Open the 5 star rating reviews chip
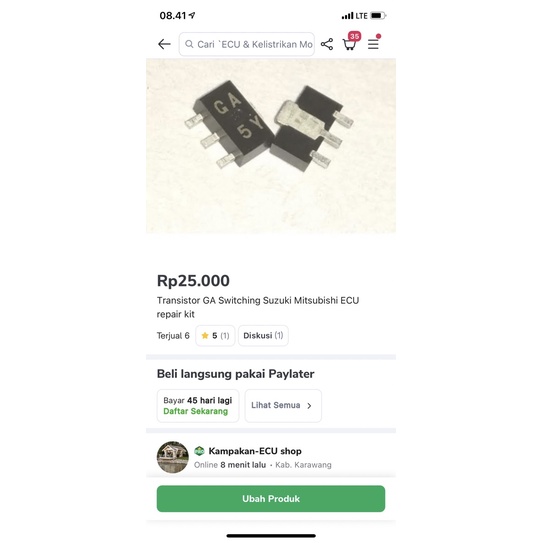This screenshot has height=543, width=543. tap(215, 335)
